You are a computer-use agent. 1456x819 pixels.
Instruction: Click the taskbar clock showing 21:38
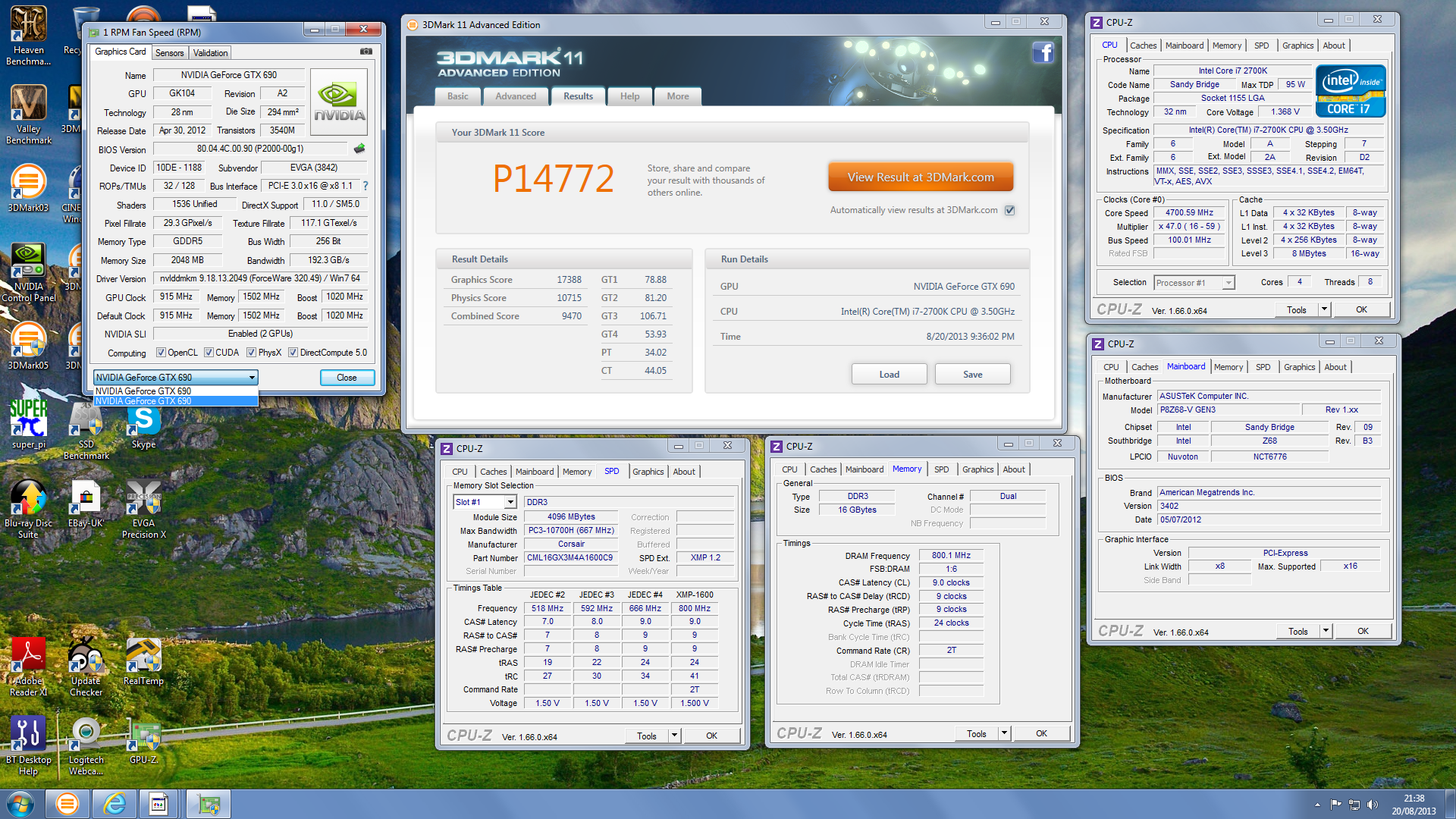coord(1414,799)
